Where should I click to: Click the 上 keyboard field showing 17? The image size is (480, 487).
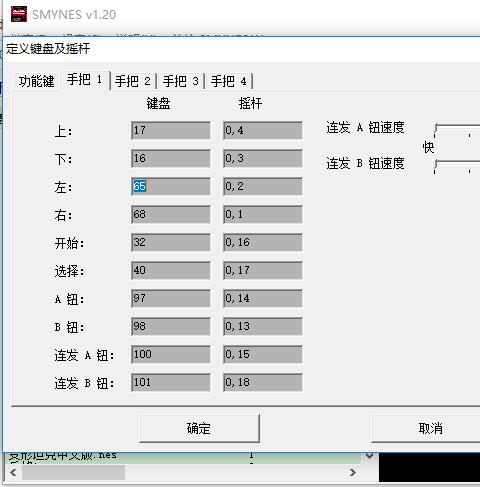click(171, 130)
